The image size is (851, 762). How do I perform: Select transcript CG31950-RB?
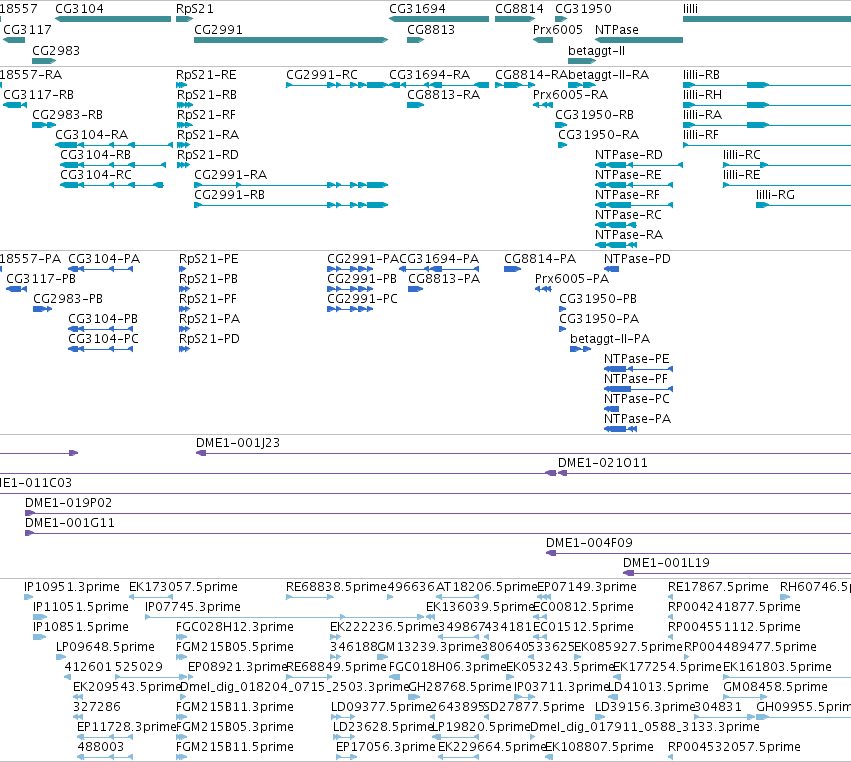tap(561, 125)
